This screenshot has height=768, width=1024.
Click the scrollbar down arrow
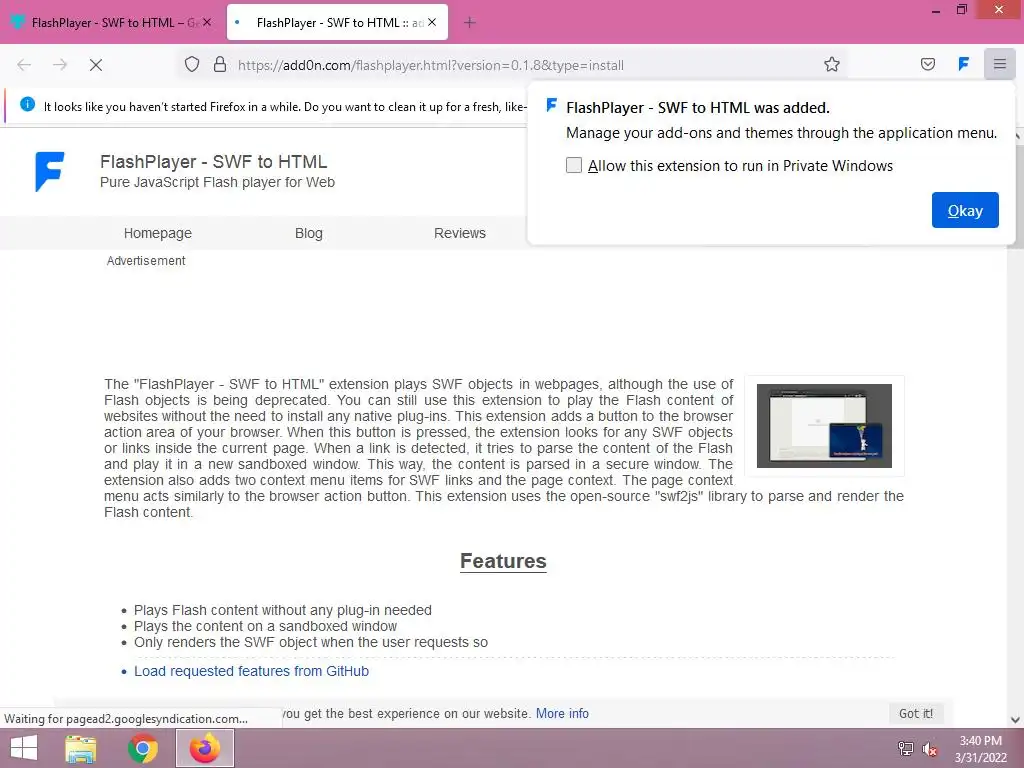[x=1015, y=720]
